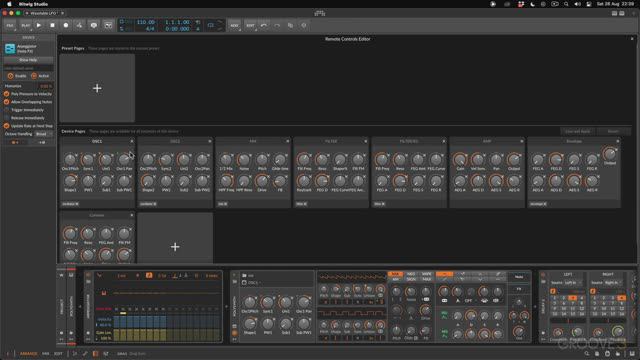The image size is (640, 360).
Task: Click the Gain knob in AMP page
Action: click(460, 160)
